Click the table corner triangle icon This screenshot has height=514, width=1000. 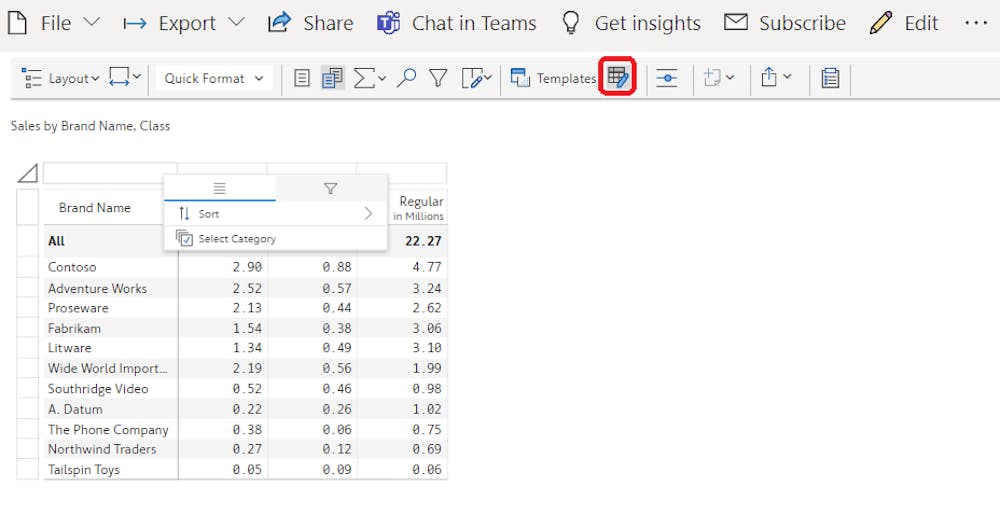coord(27,173)
